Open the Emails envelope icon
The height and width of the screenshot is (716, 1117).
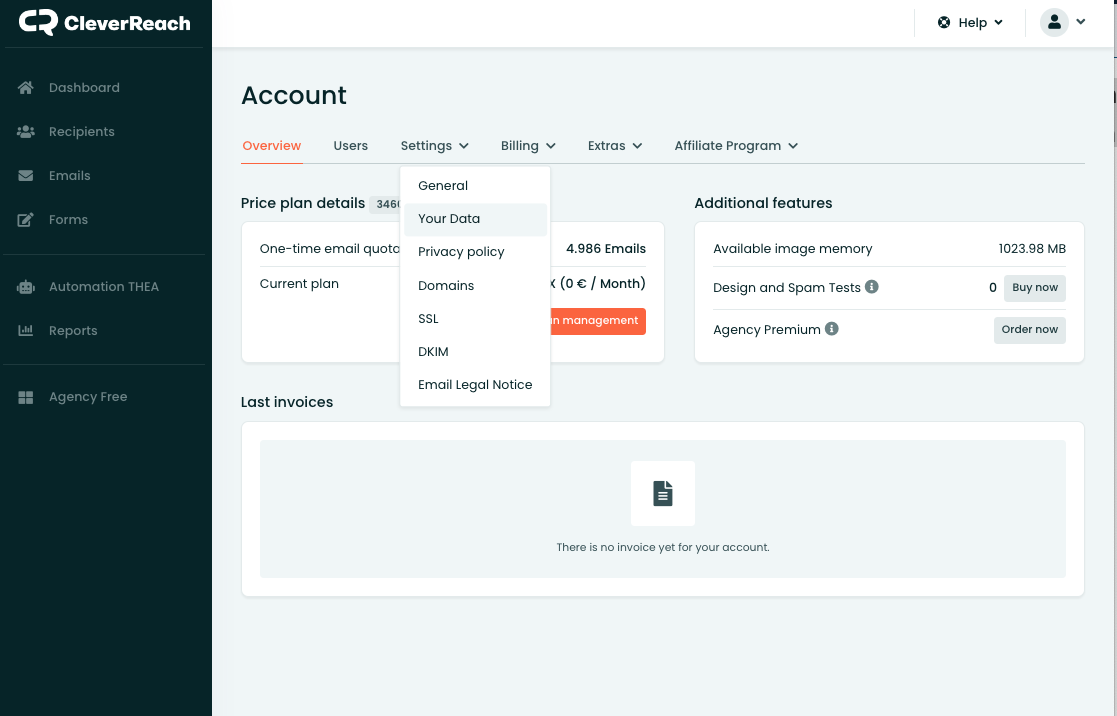coord(24,175)
